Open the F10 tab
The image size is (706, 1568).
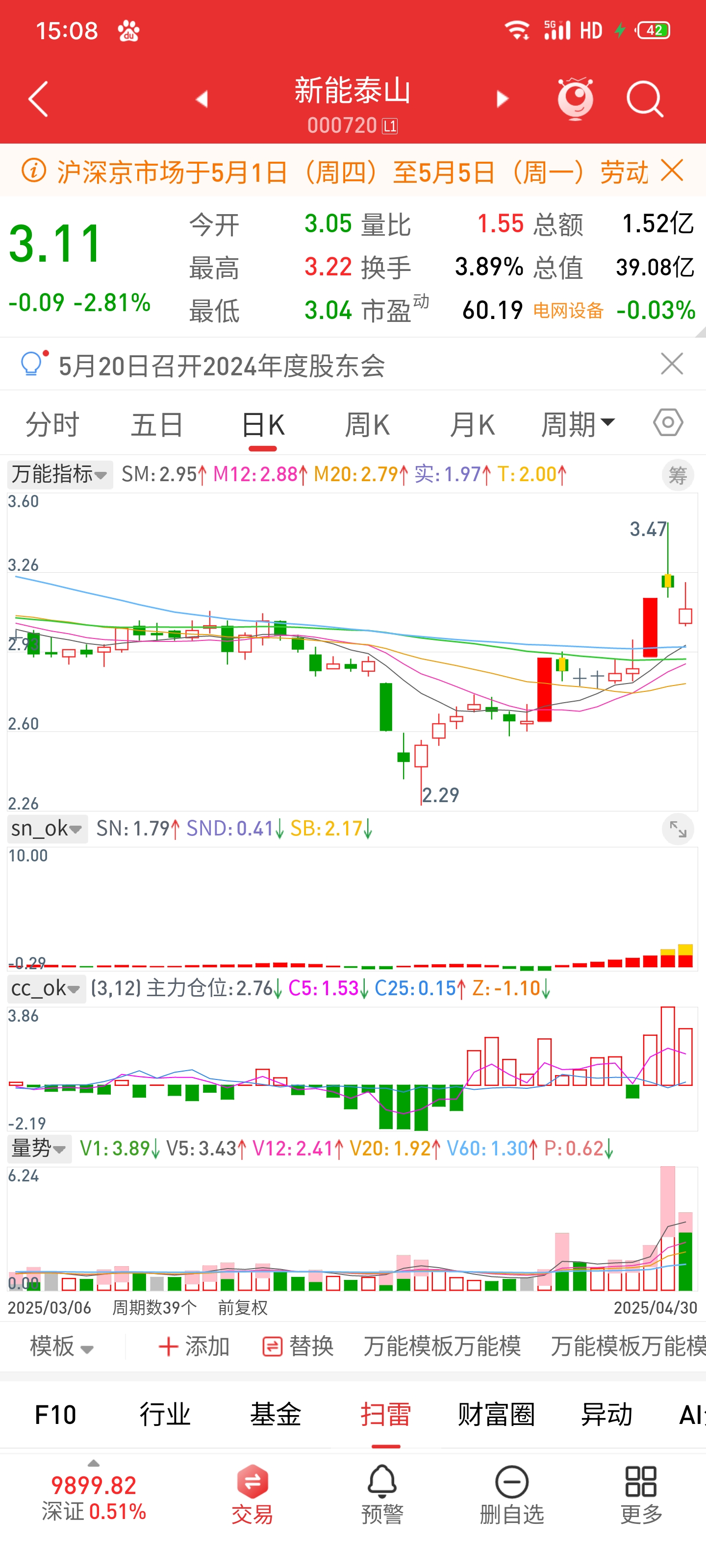[x=55, y=1415]
